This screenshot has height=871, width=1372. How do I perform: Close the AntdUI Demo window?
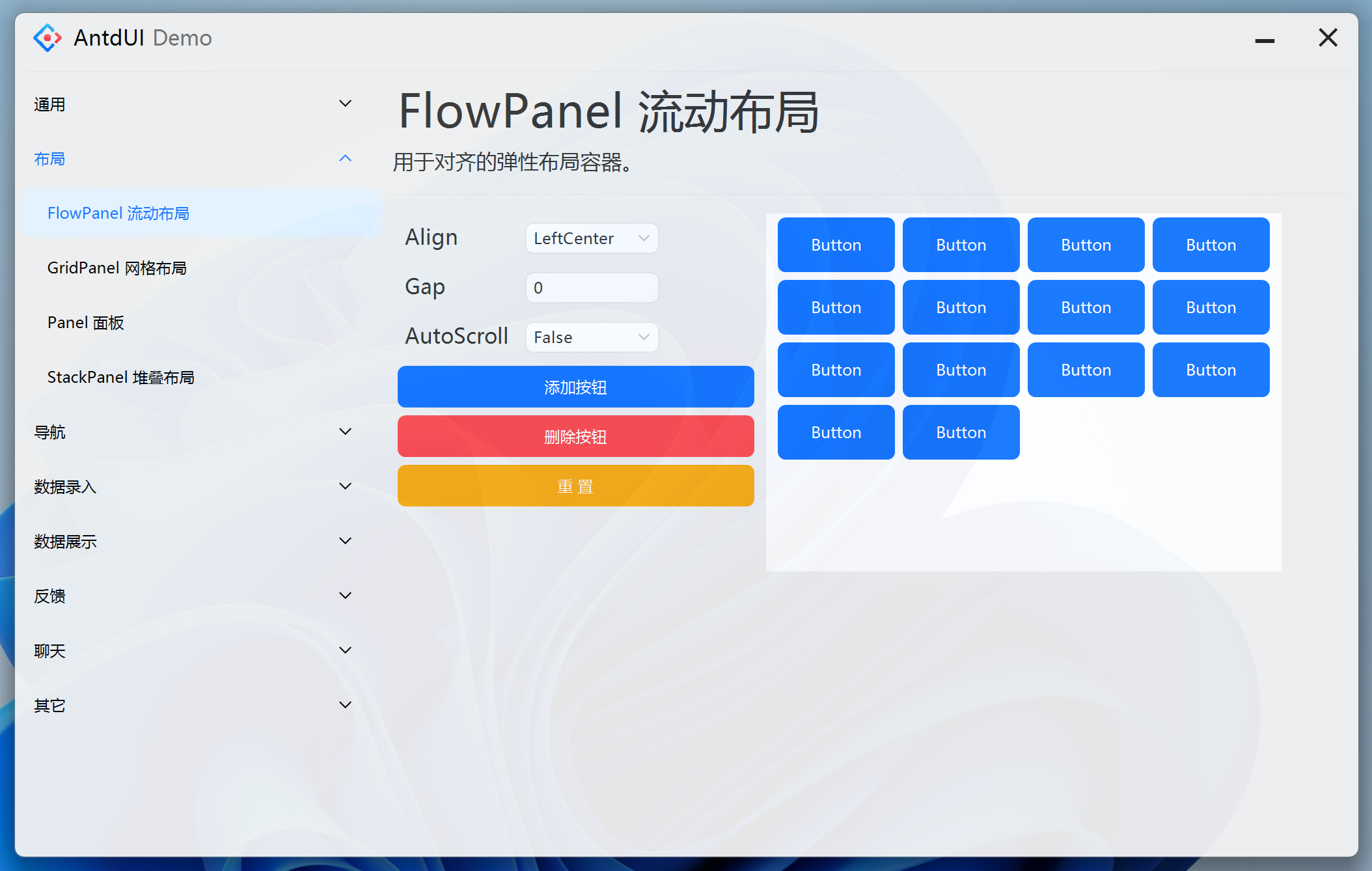pos(1328,38)
